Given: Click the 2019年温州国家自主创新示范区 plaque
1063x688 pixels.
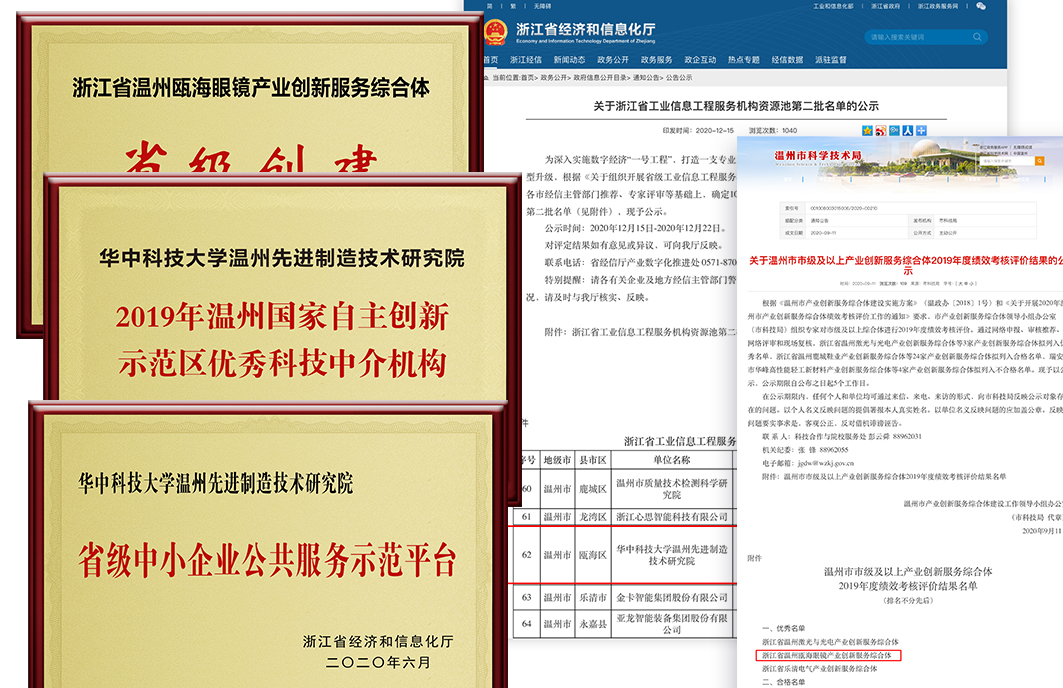Looking at the screenshot, I should pos(281,287).
